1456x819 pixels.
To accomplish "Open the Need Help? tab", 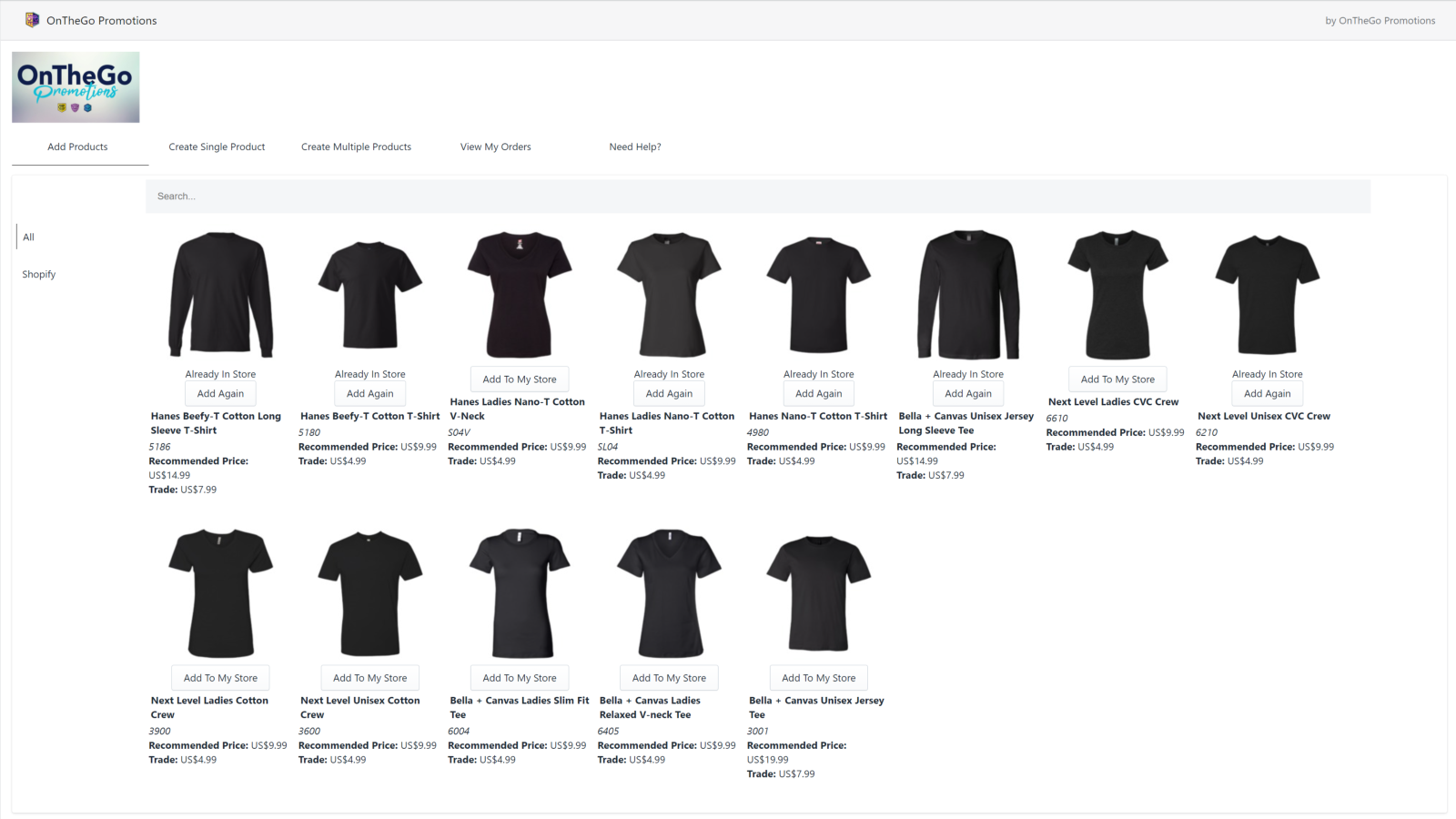I will 635,147.
